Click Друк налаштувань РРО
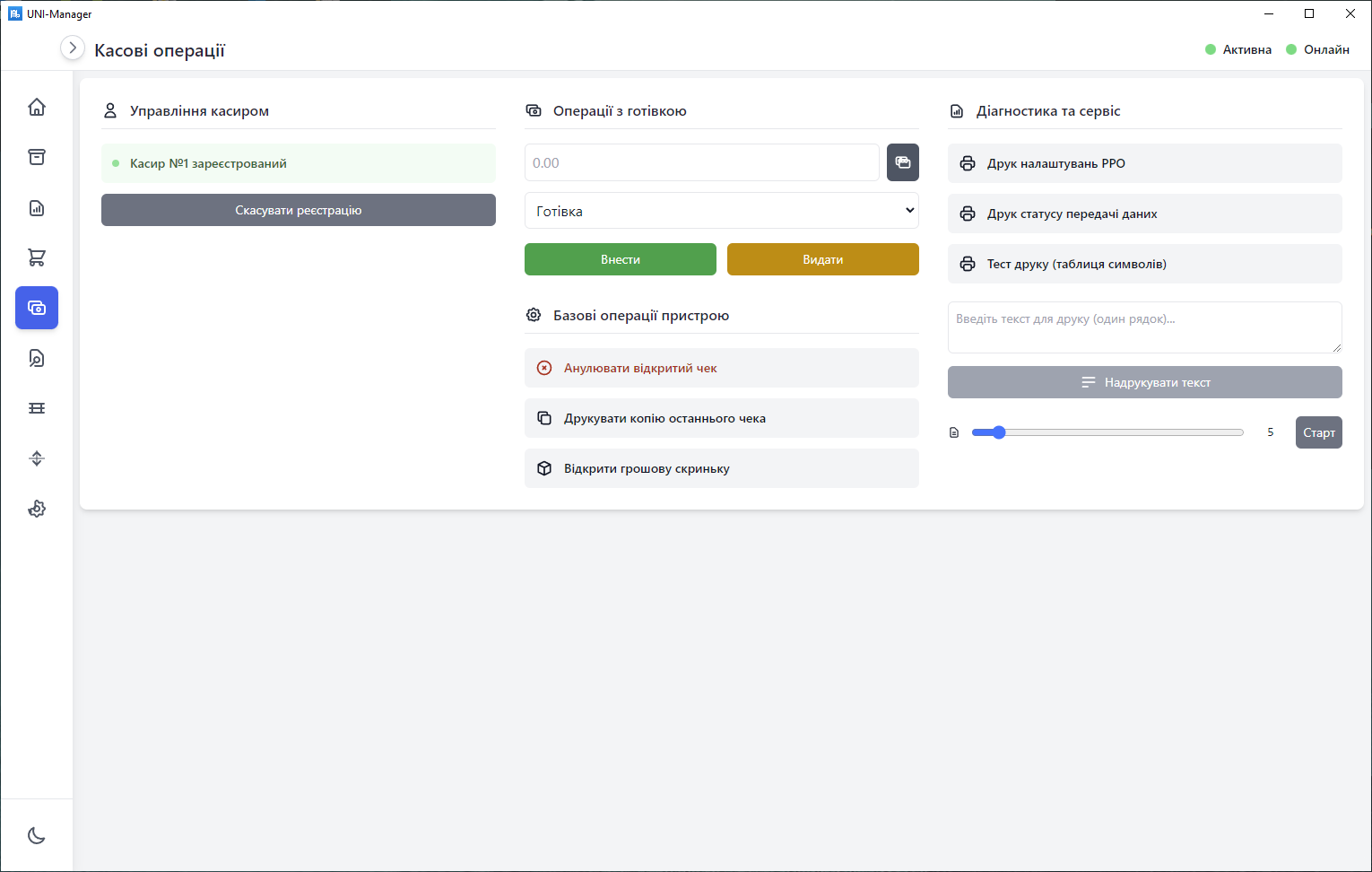The width and height of the screenshot is (1372, 872). pyautogui.click(x=1145, y=163)
